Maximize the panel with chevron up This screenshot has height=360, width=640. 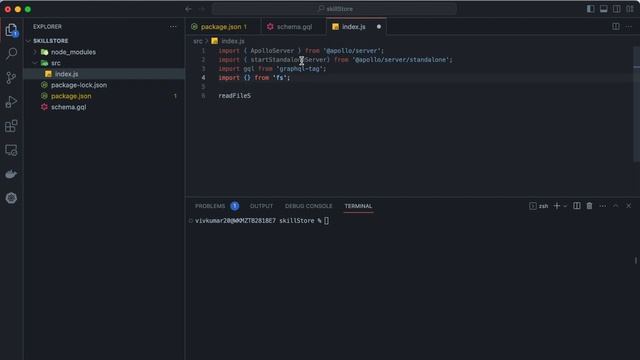[x=616, y=206]
